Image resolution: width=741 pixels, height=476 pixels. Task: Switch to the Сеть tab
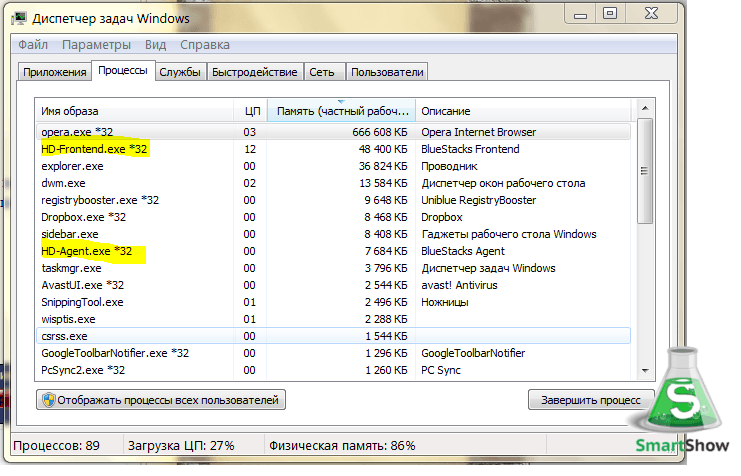323,72
